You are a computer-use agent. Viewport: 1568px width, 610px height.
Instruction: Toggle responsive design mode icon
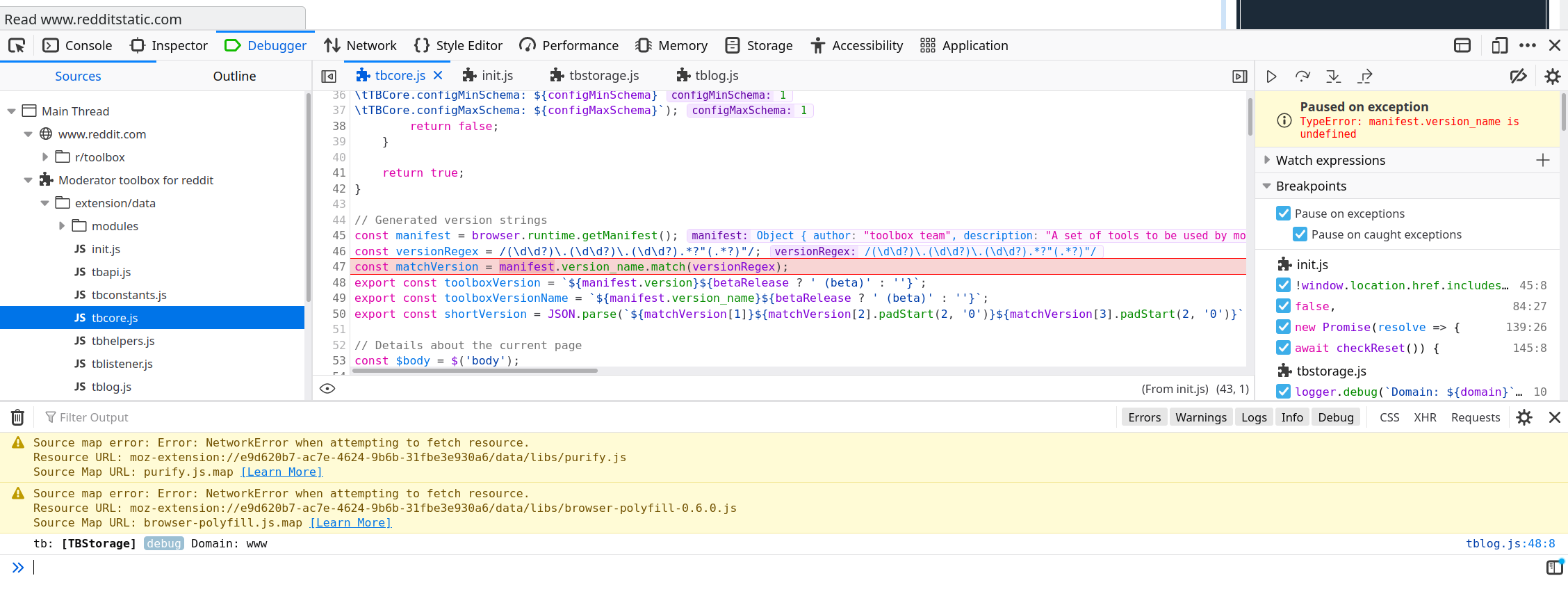tap(1499, 45)
